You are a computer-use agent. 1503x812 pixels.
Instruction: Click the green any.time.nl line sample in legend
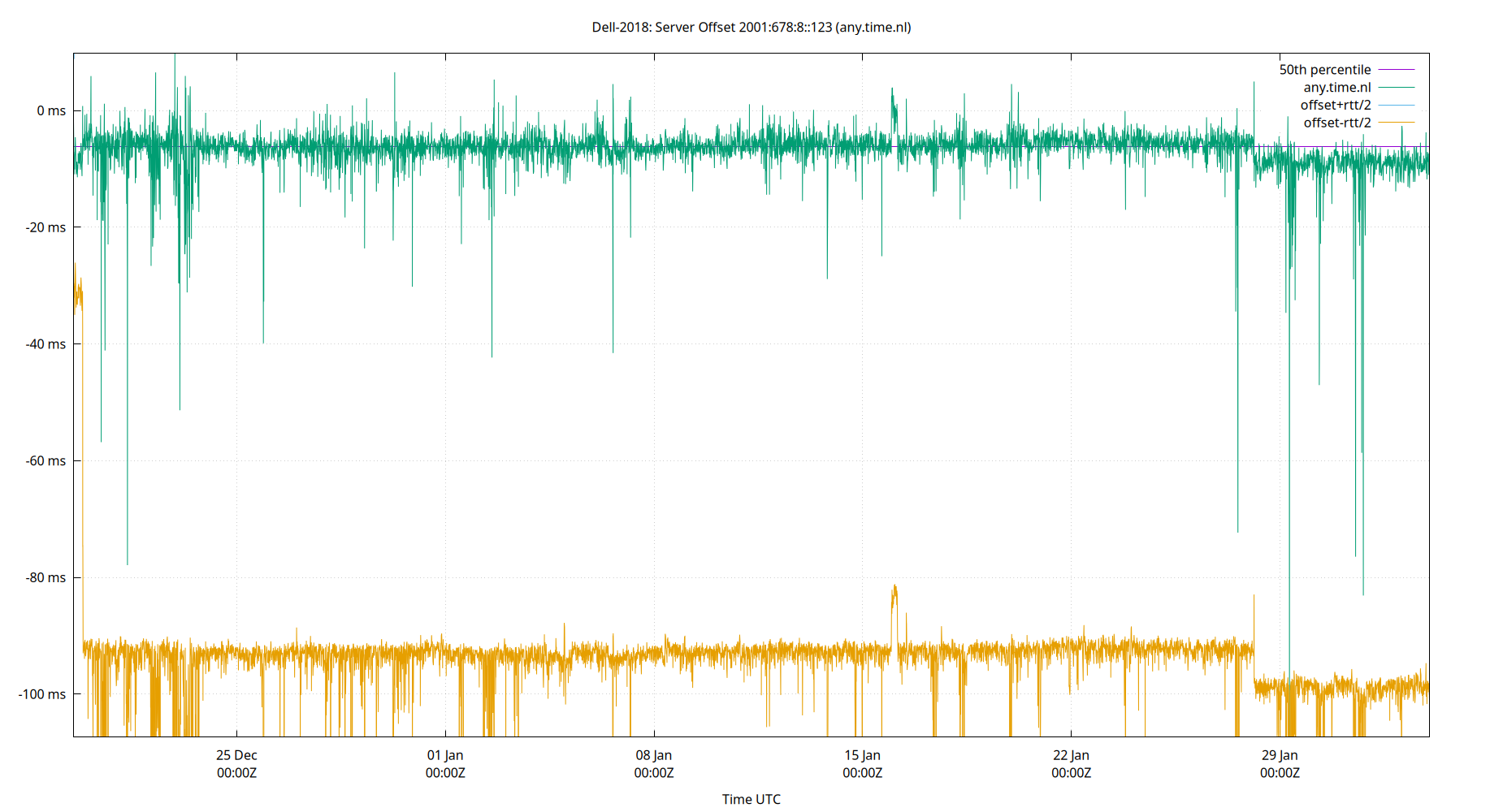coord(1397,87)
